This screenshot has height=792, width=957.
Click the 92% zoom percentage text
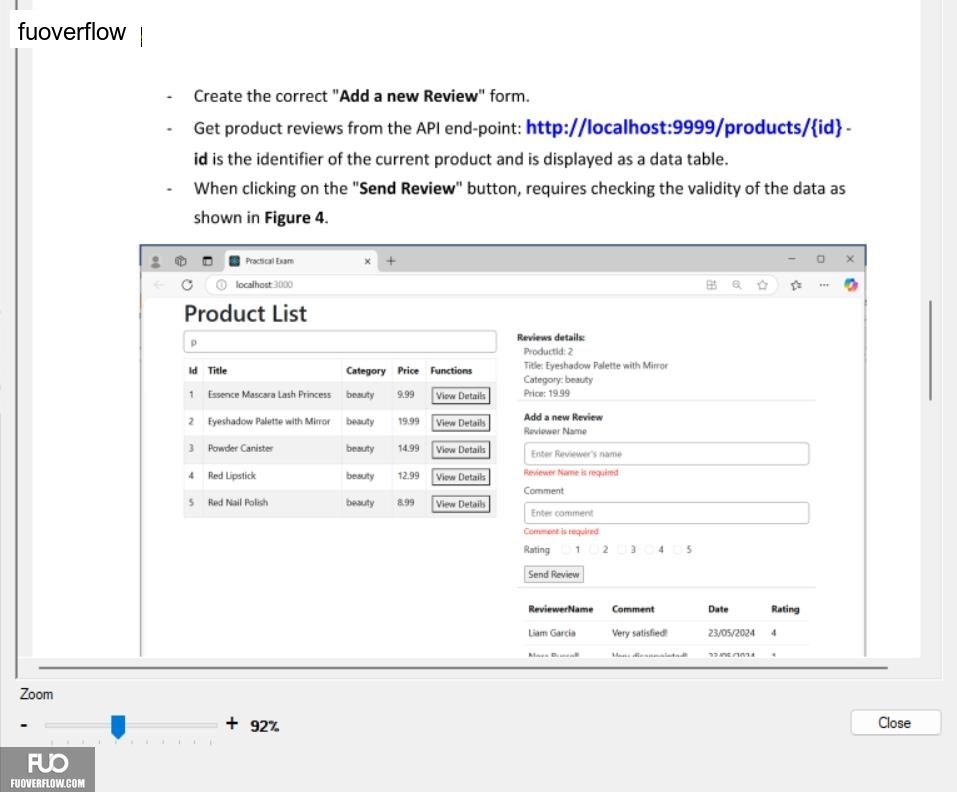(264, 726)
